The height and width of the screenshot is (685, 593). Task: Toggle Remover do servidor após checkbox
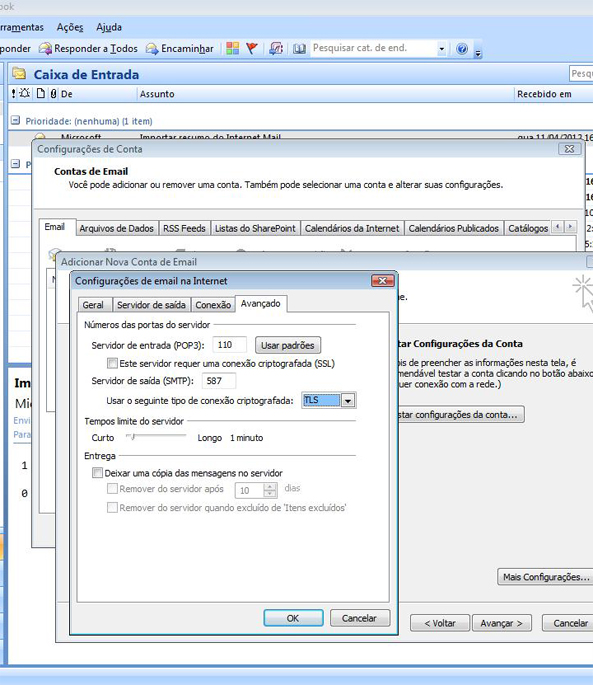112,488
